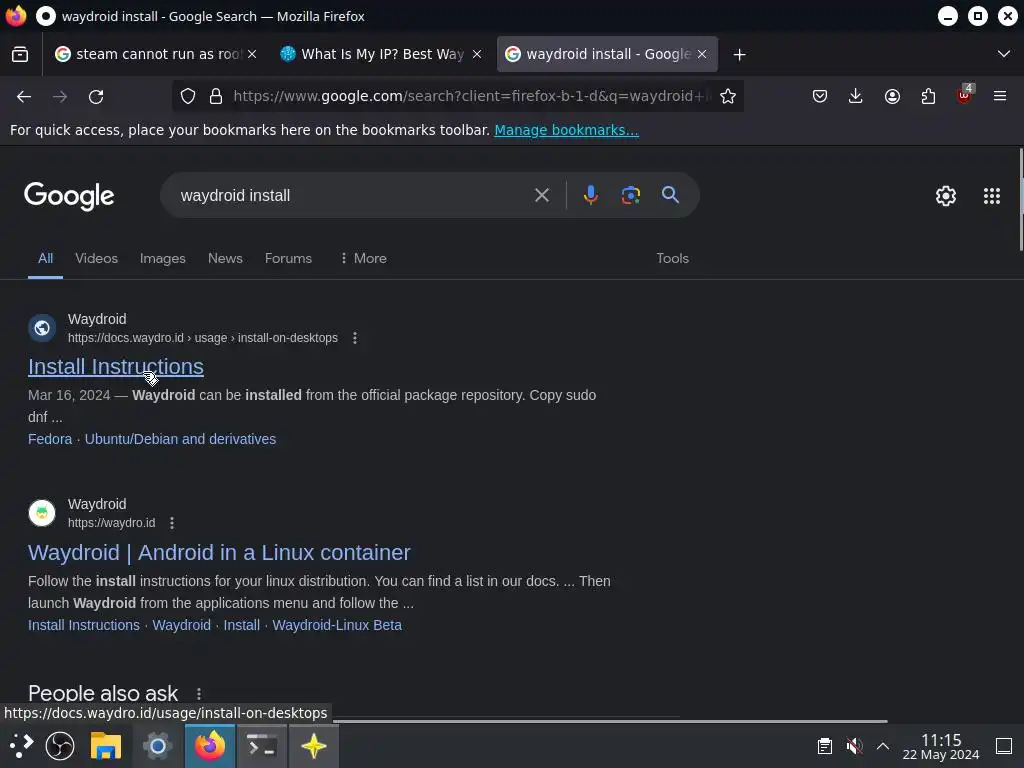Save page to Pocket
1024x768 pixels.
(x=820, y=97)
